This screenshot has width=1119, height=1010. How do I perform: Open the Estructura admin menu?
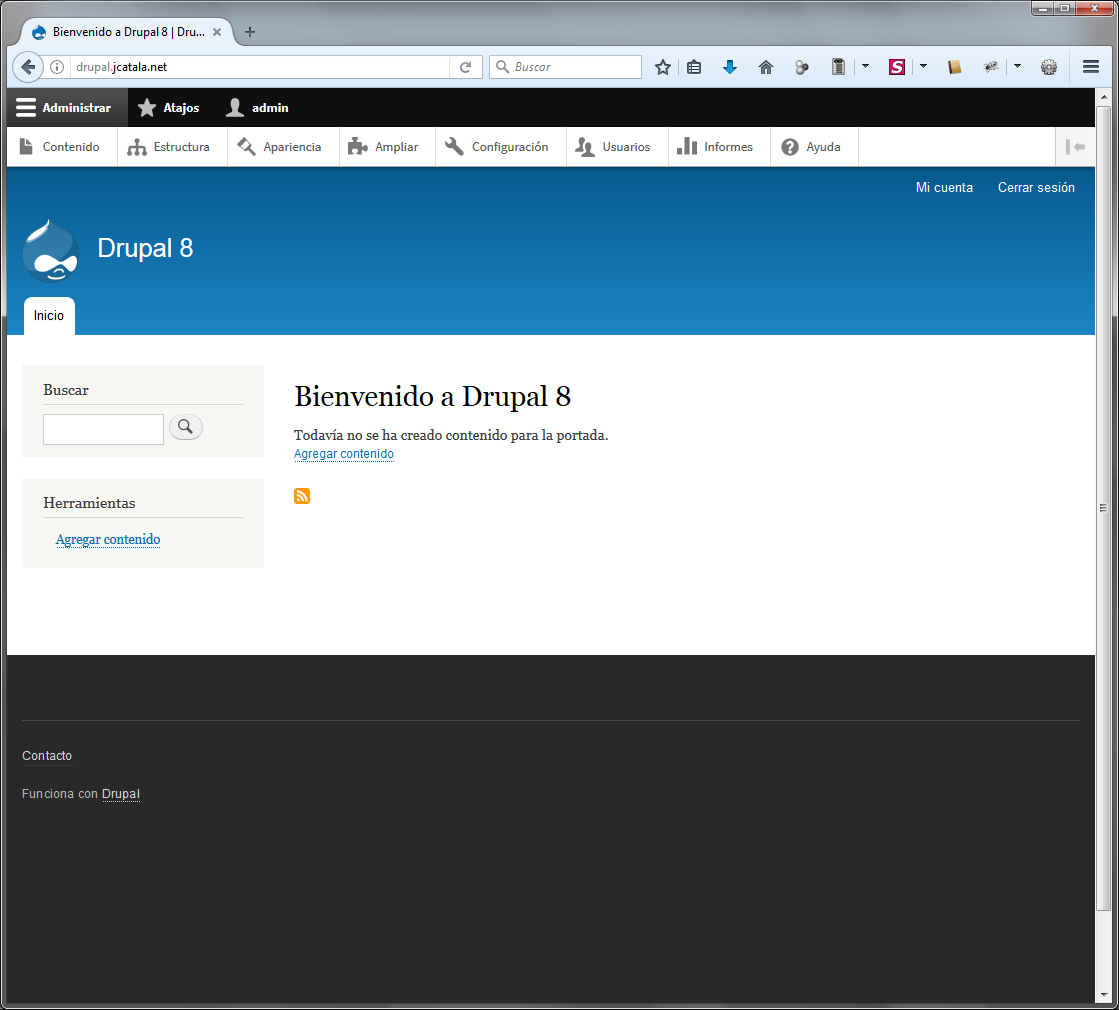(x=170, y=147)
